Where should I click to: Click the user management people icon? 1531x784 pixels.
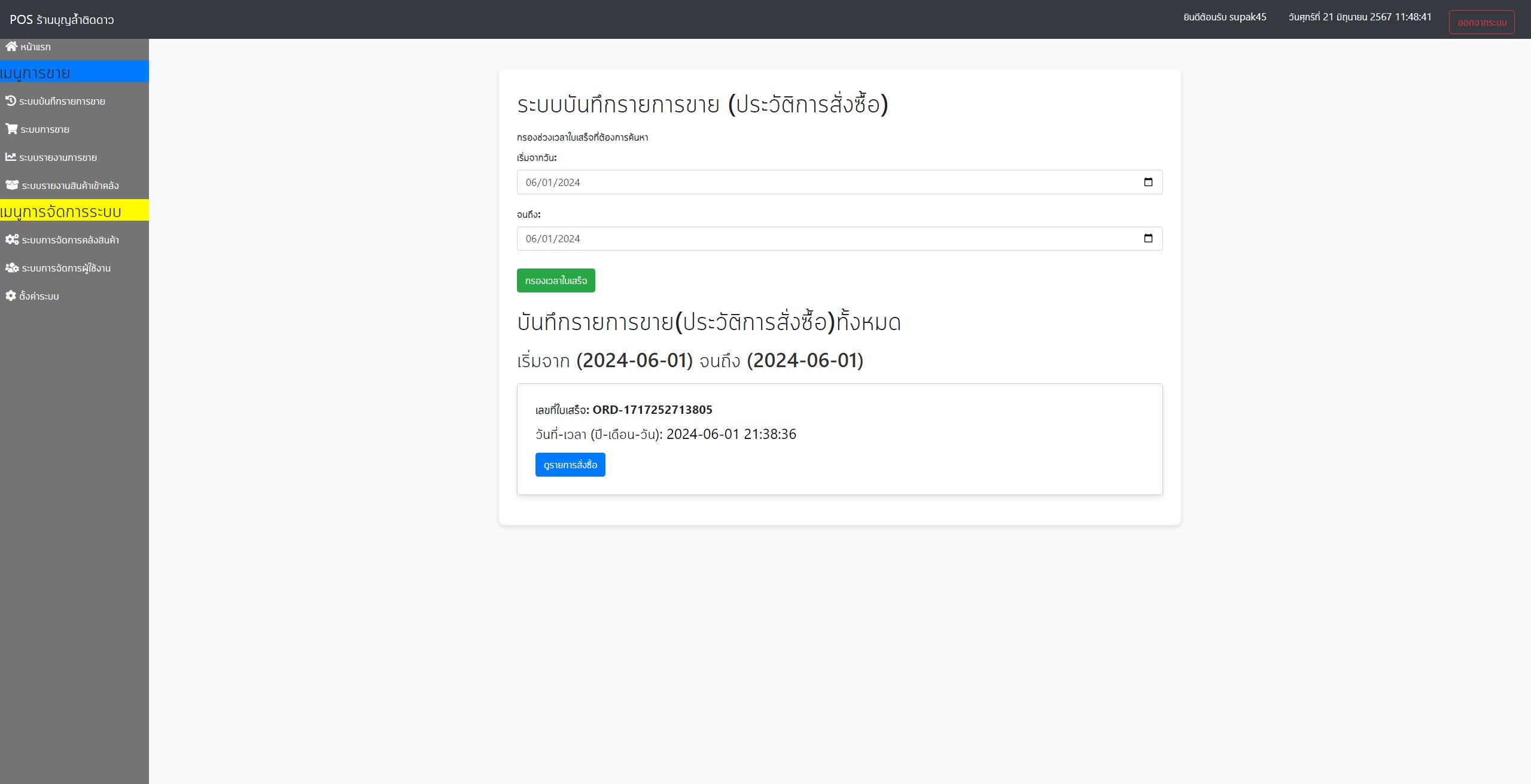[12, 267]
